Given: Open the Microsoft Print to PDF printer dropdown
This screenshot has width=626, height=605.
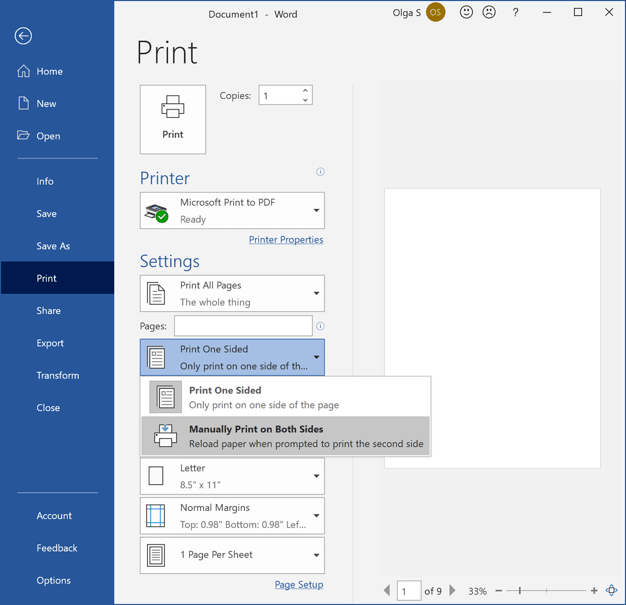Looking at the screenshot, I should coord(232,211).
